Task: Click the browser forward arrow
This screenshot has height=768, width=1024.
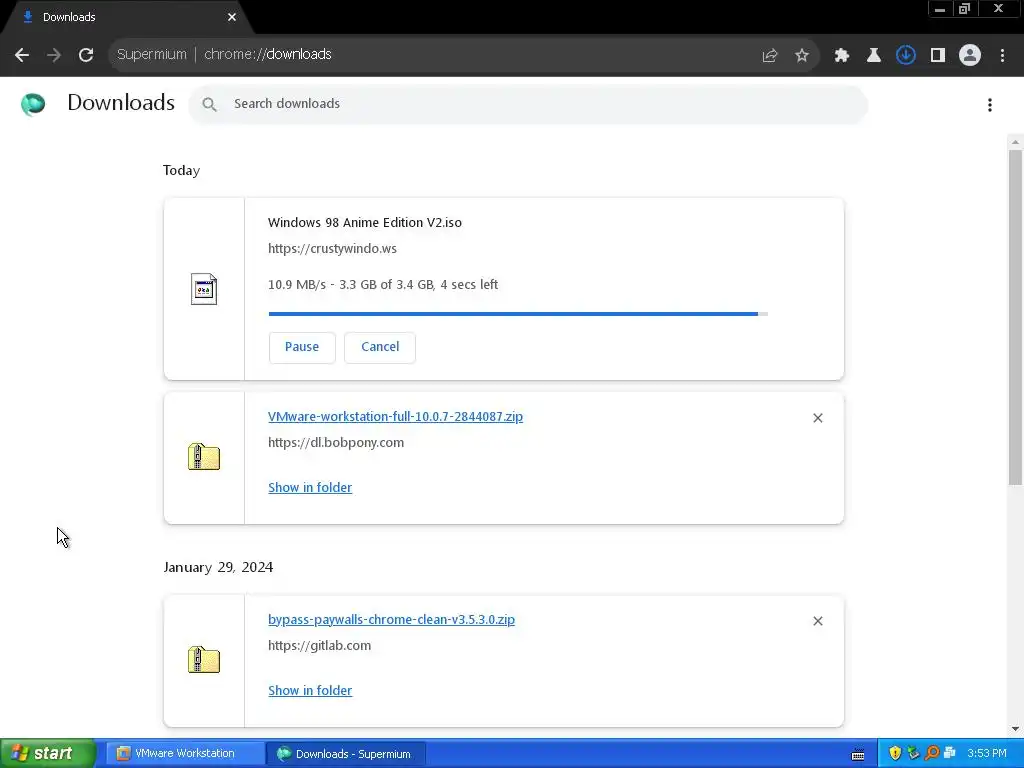Action: click(x=54, y=55)
